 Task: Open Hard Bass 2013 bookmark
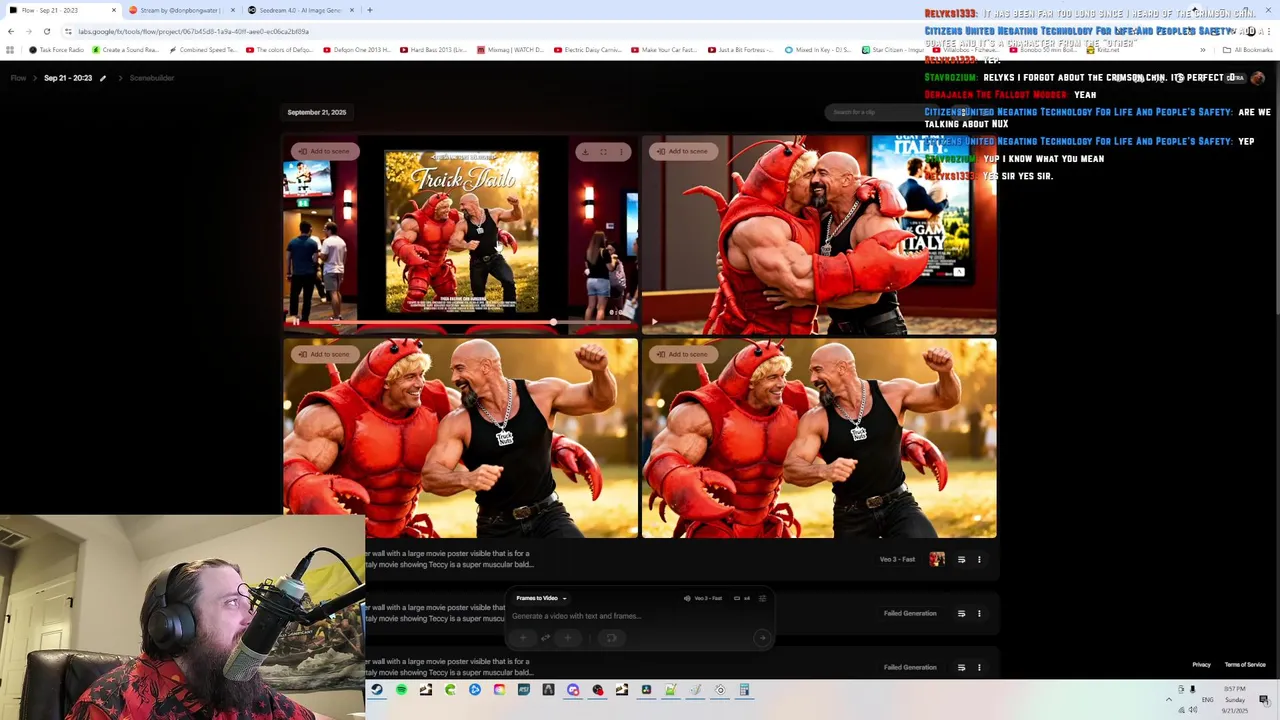(433, 50)
